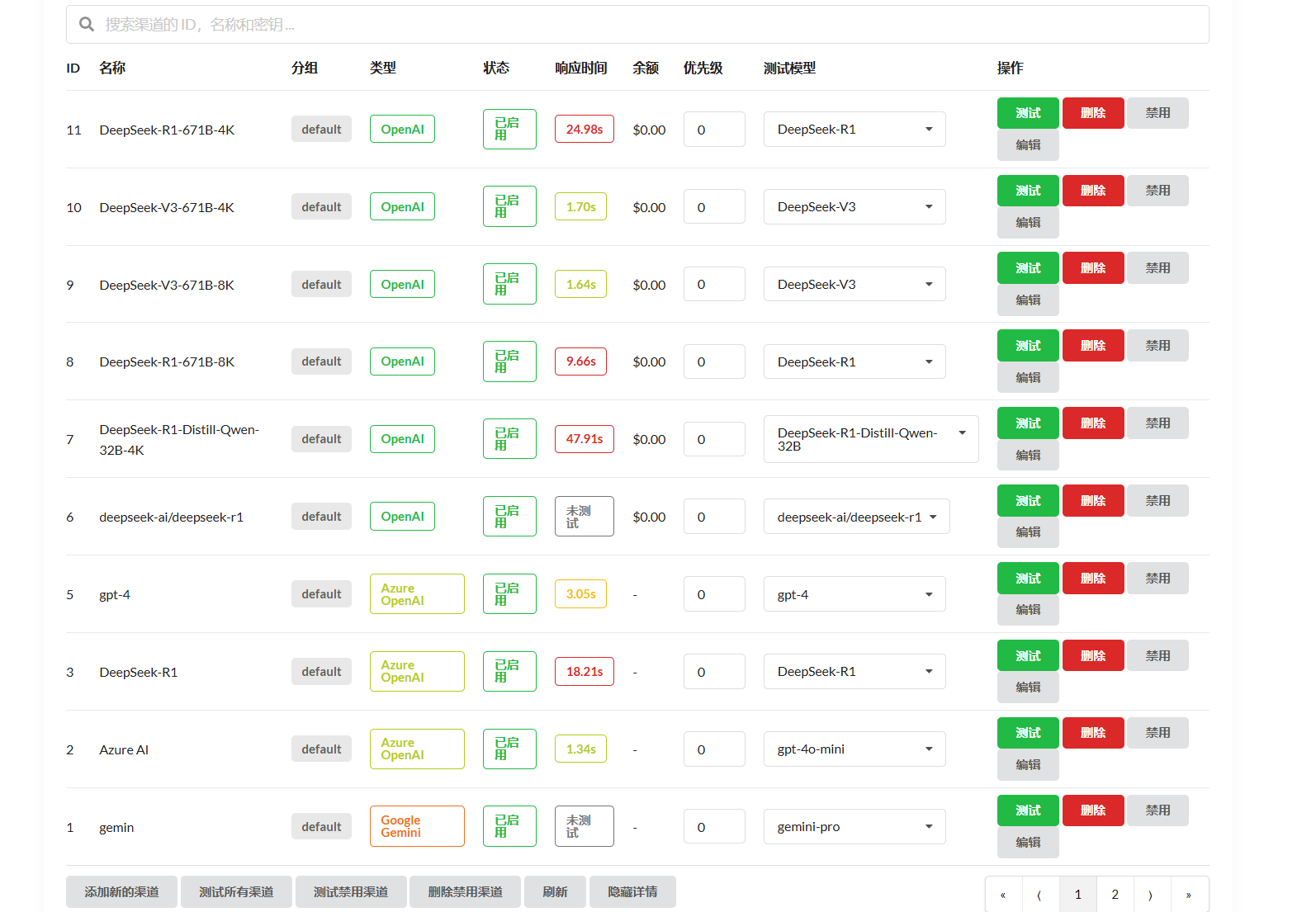Click default group tag for DeepSeek-R1-Distill-Qwen row
The image size is (1316, 912).
click(321, 439)
